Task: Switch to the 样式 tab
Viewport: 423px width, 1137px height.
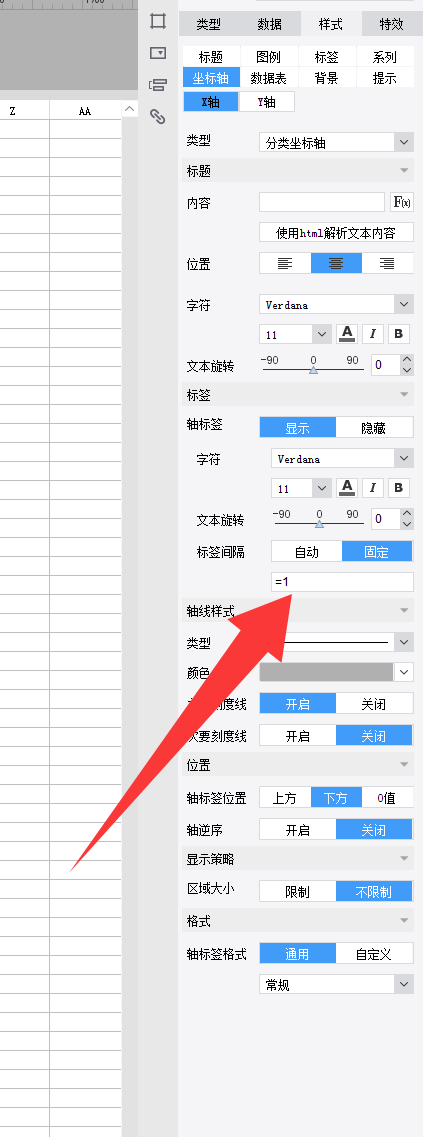Action: [x=331, y=24]
